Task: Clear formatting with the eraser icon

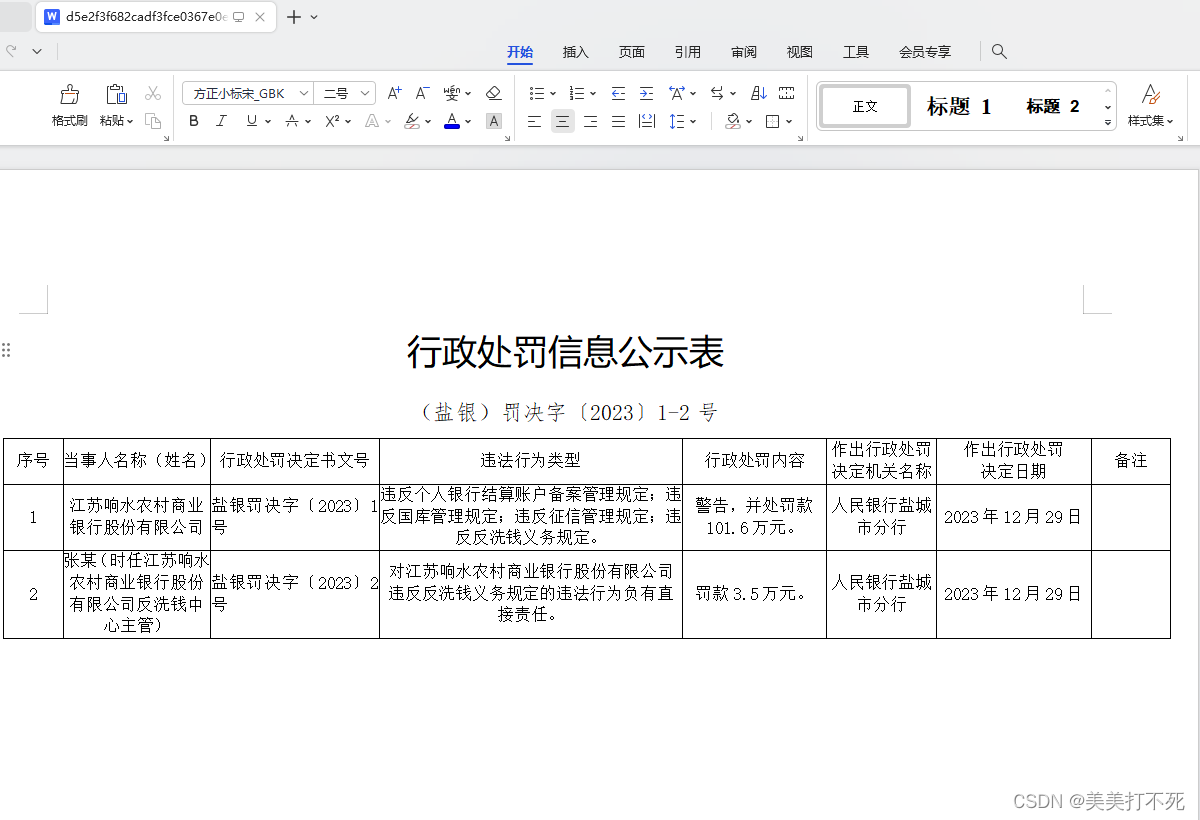Action: click(x=493, y=93)
